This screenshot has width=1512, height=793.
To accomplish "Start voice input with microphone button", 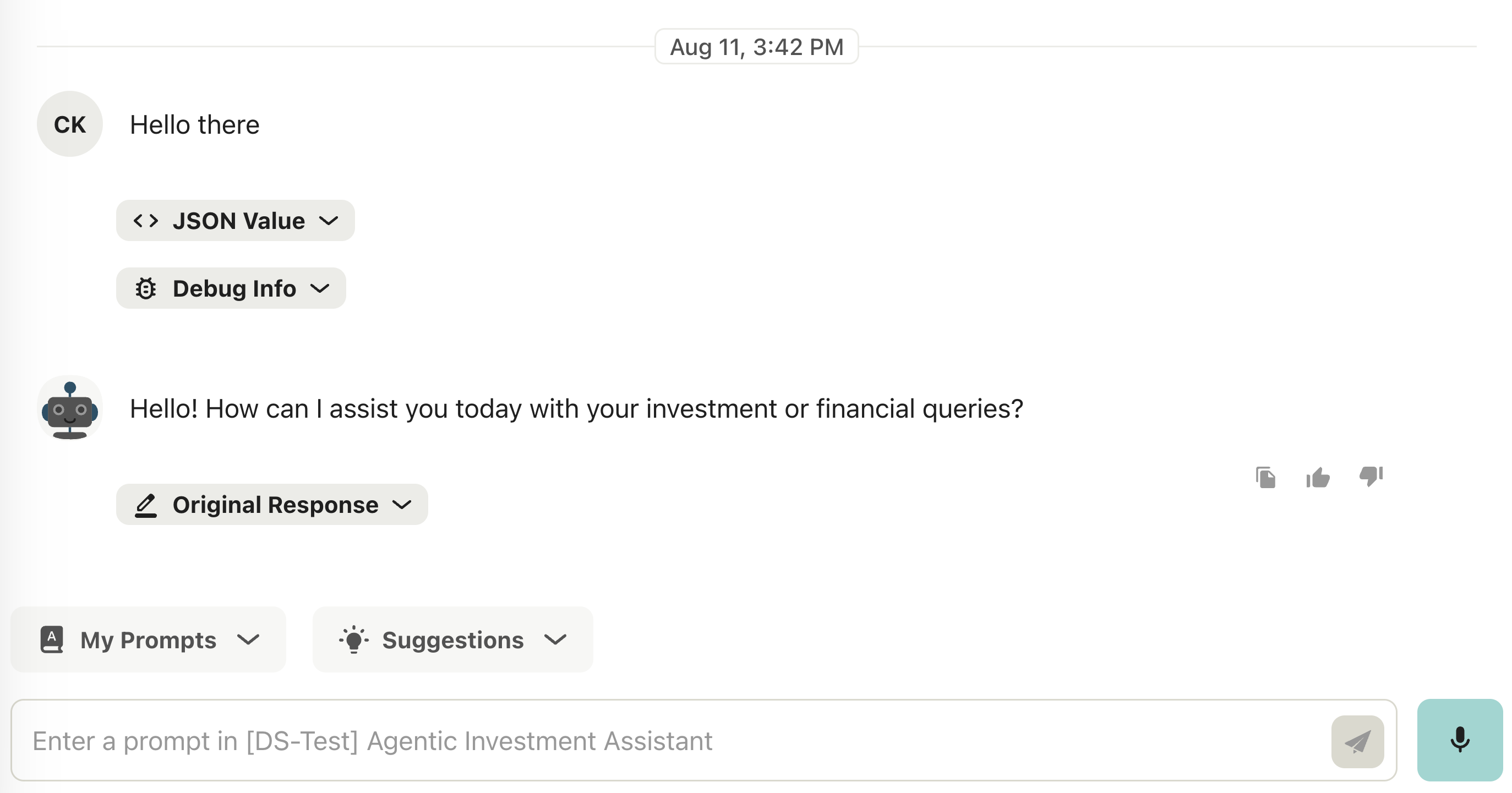I will point(1459,740).
